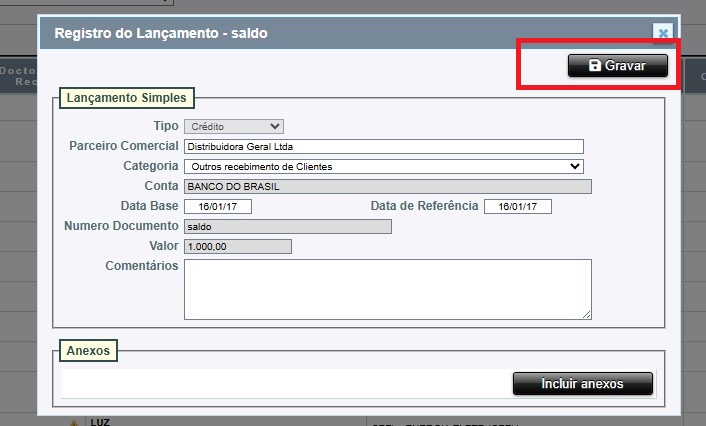Viewport: 706px width, 426px height.
Task: Select the Conta field with BANCO DO BRASIL
Action: point(388,186)
